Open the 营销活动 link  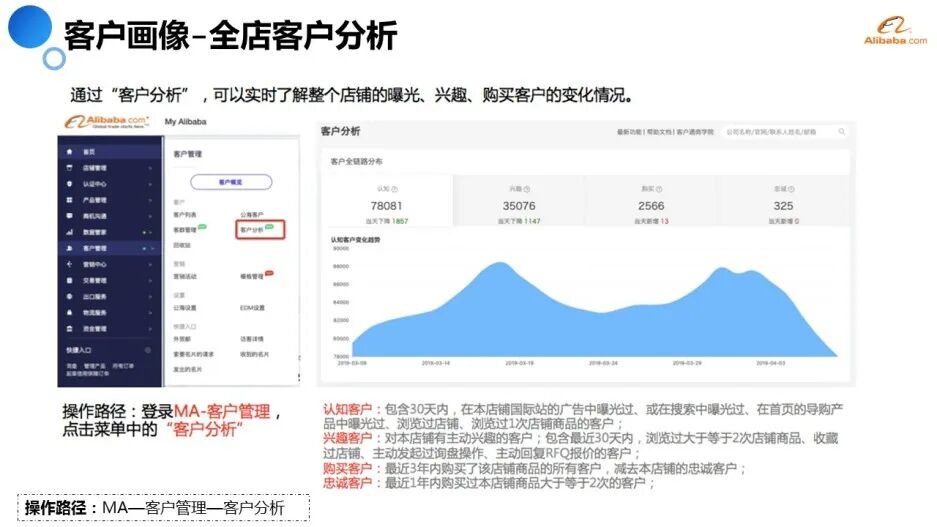point(185,277)
